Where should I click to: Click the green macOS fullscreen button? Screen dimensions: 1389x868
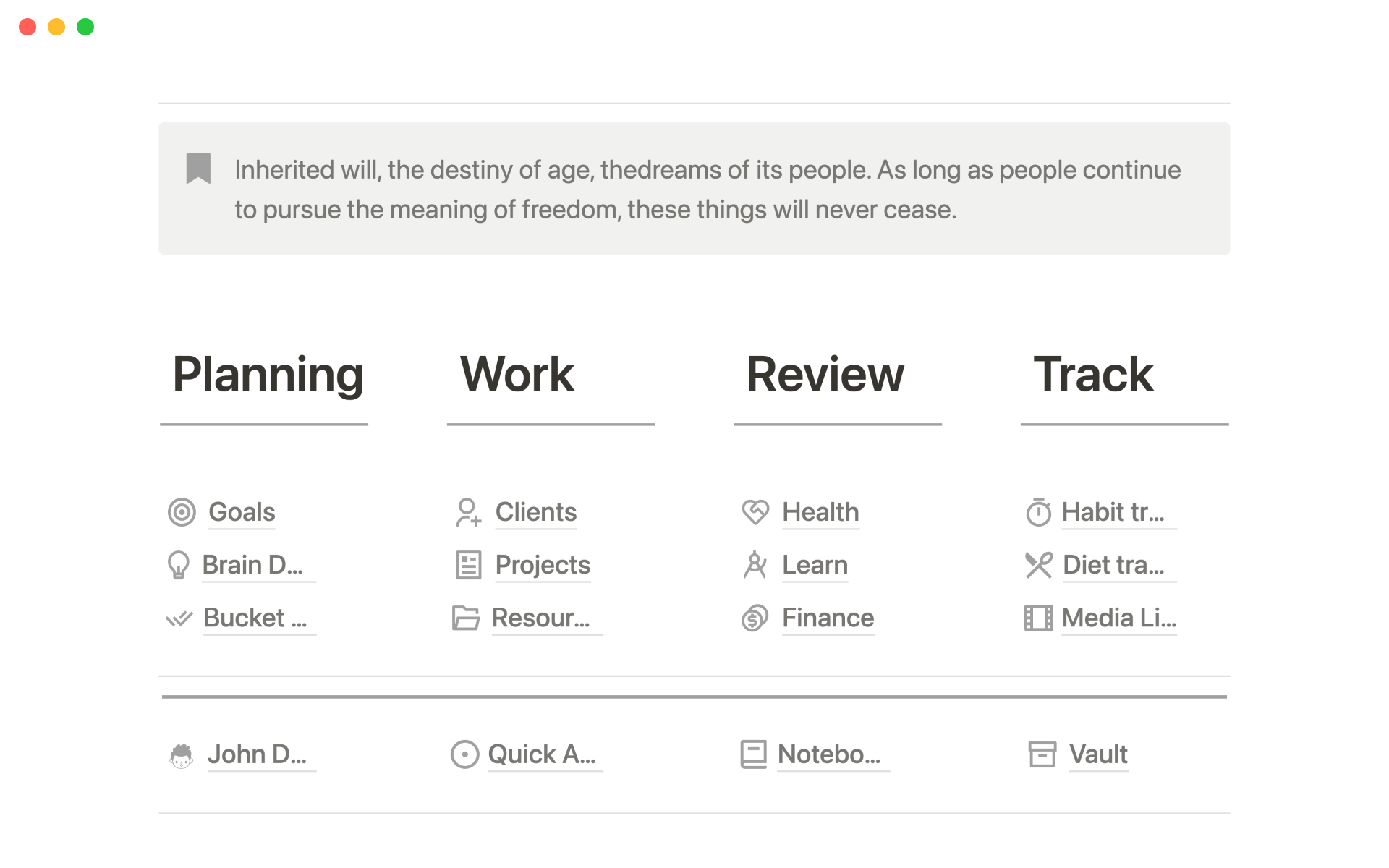[x=85, y=27]
